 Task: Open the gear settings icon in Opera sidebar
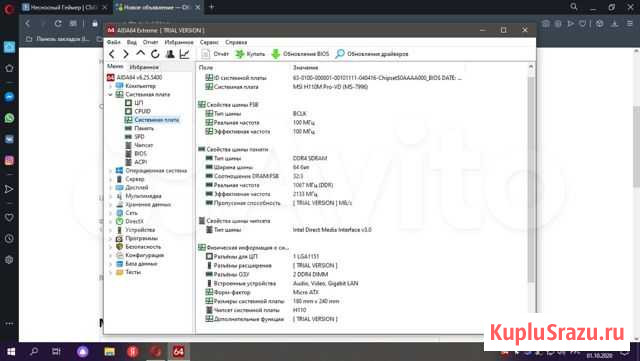(9, 260)
